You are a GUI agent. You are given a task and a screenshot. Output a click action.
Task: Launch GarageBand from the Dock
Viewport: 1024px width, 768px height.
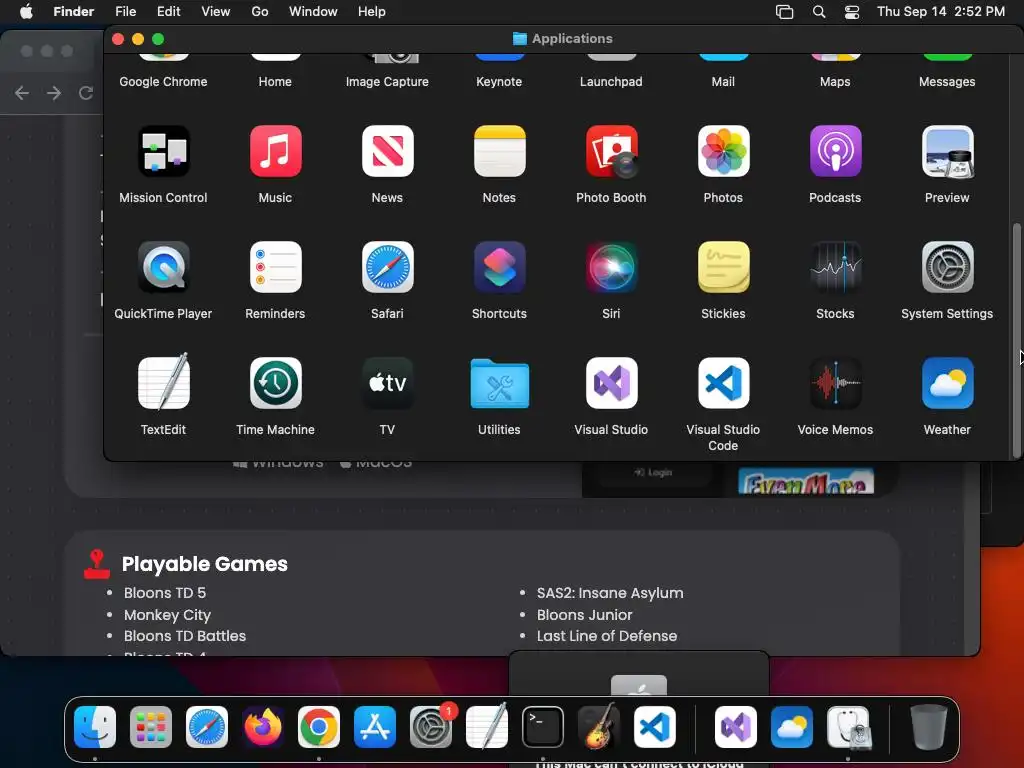pyautogui.click(x=598, y=727)
